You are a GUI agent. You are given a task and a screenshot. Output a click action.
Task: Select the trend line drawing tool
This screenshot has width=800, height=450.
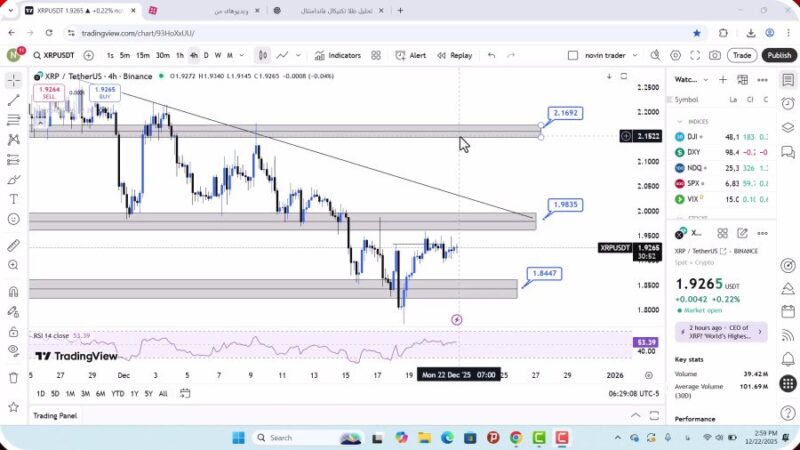tap(13, 100)
